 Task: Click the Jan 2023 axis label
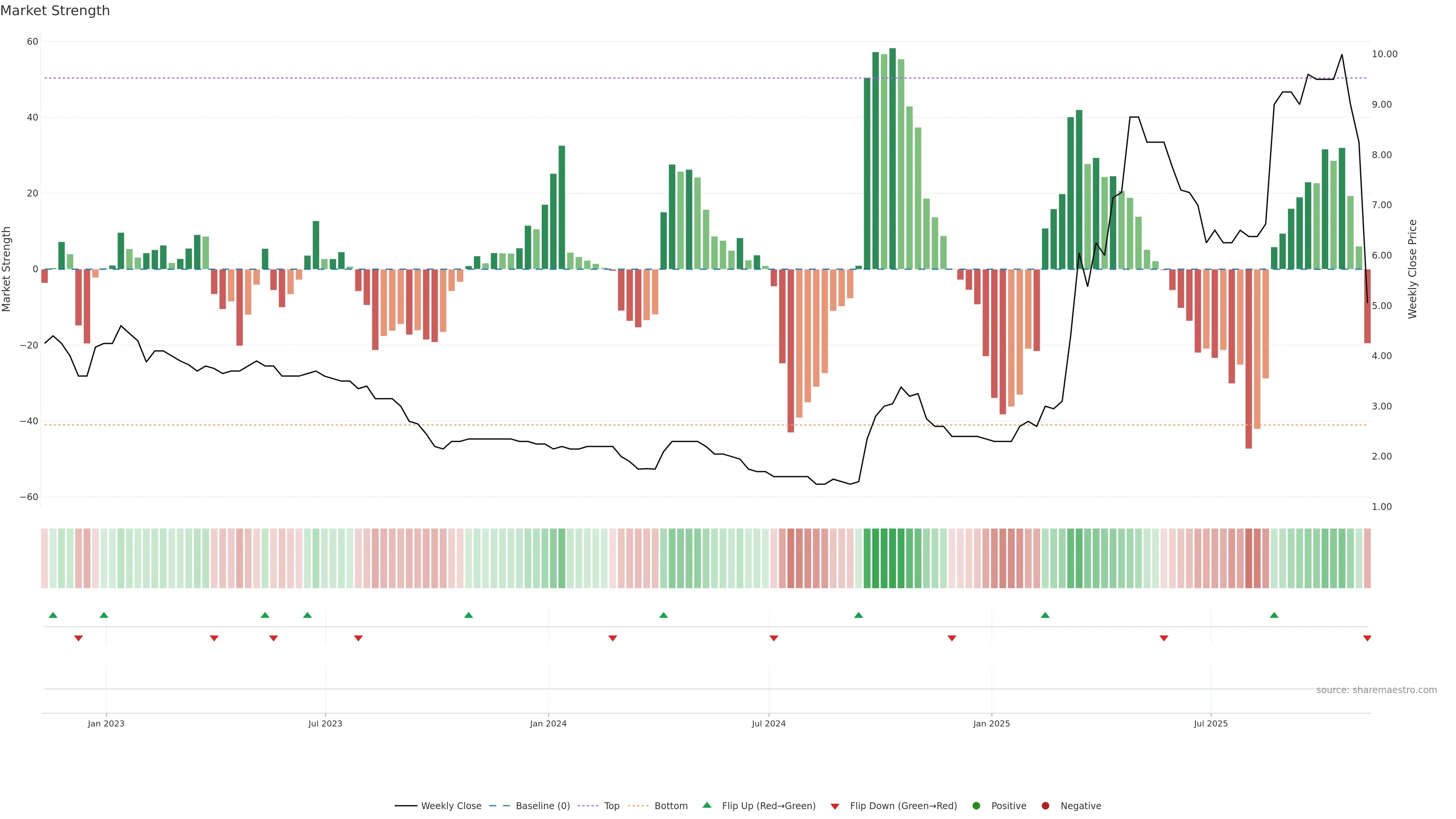click(x=106, y=723)
